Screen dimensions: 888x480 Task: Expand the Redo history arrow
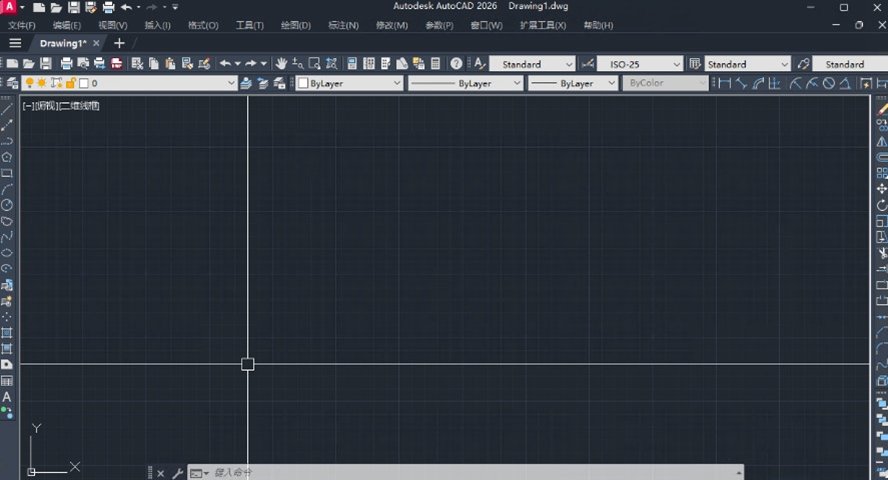tap(264, 64)
